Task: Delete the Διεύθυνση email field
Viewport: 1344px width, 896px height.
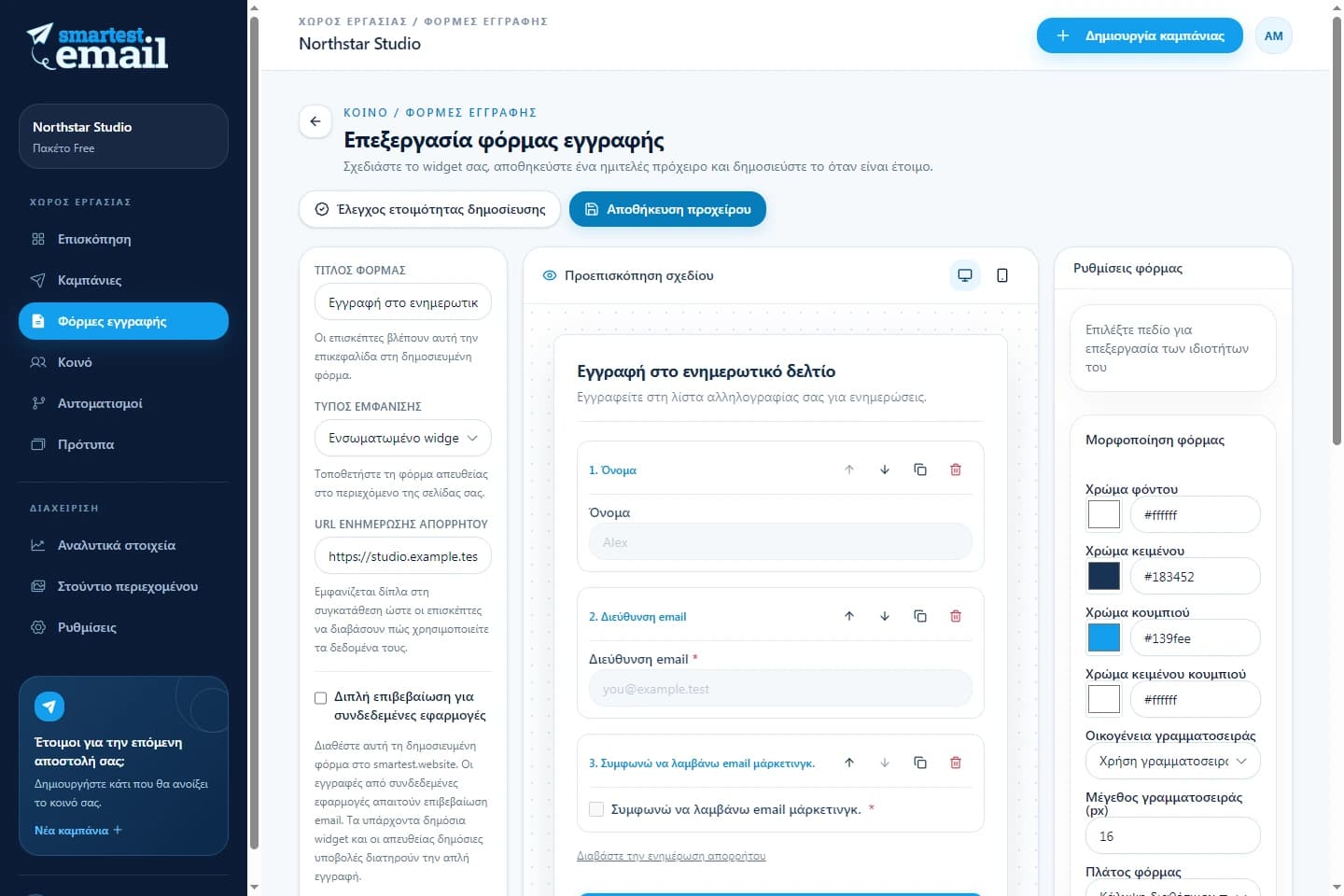Action: (956, 616)
